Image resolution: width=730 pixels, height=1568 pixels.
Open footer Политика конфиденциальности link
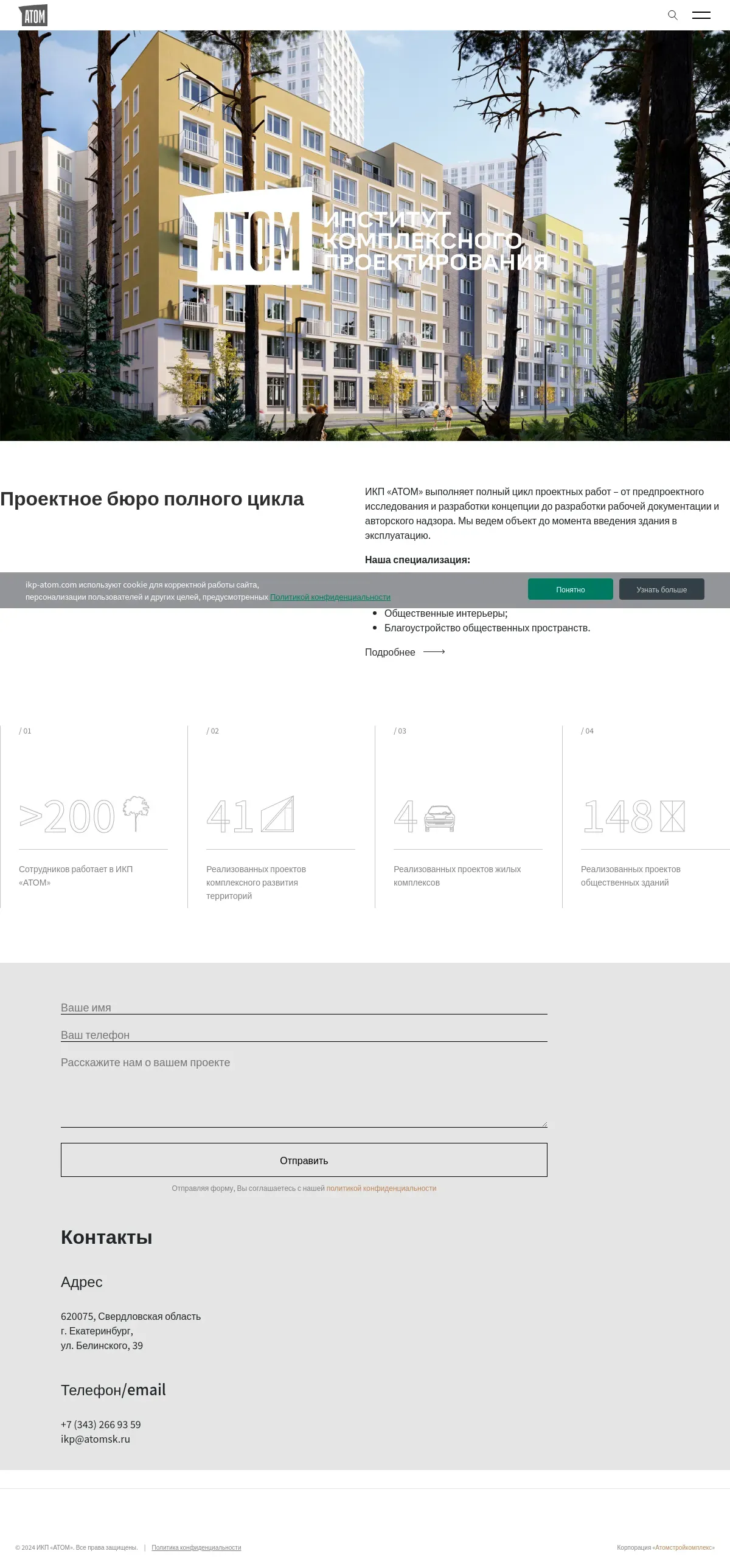(196, 1547)
